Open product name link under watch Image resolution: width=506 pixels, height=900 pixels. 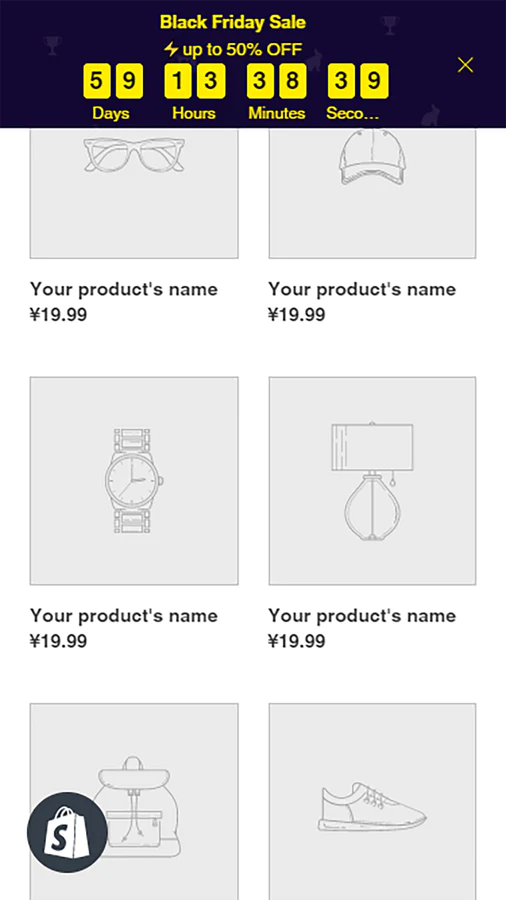pos(124,615)
